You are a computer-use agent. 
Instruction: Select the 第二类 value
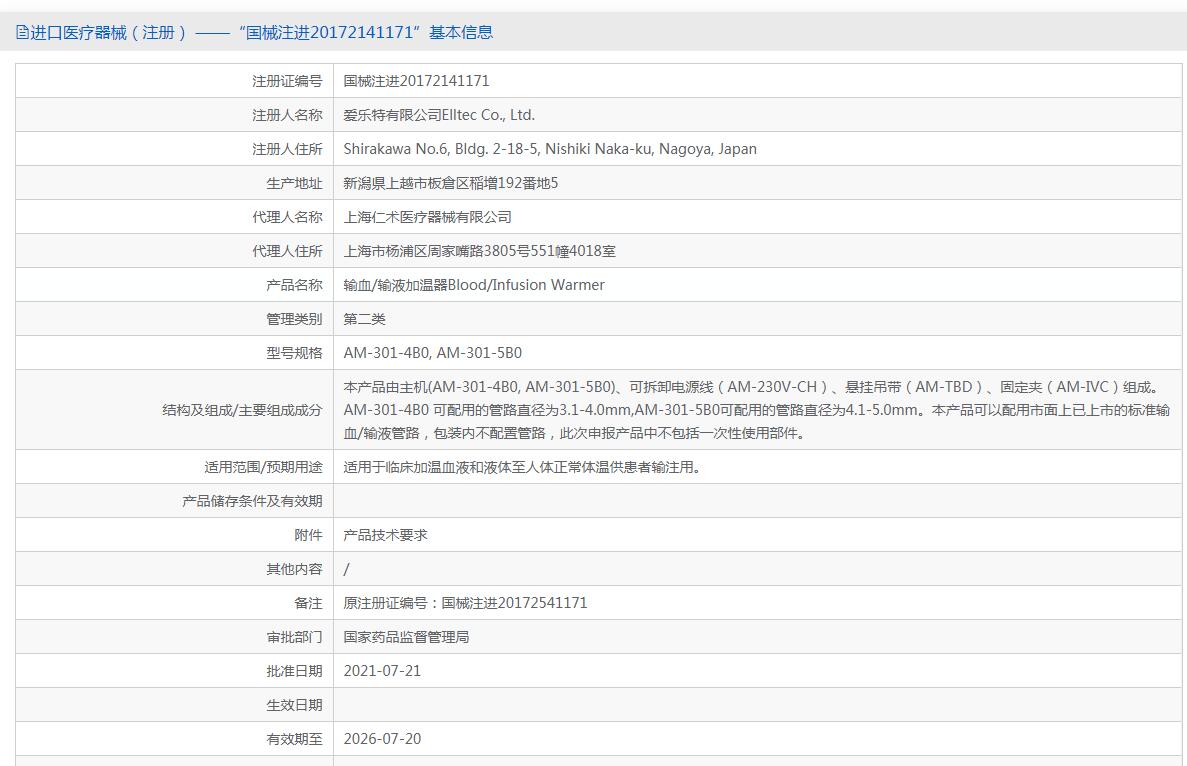coord(364,319)
